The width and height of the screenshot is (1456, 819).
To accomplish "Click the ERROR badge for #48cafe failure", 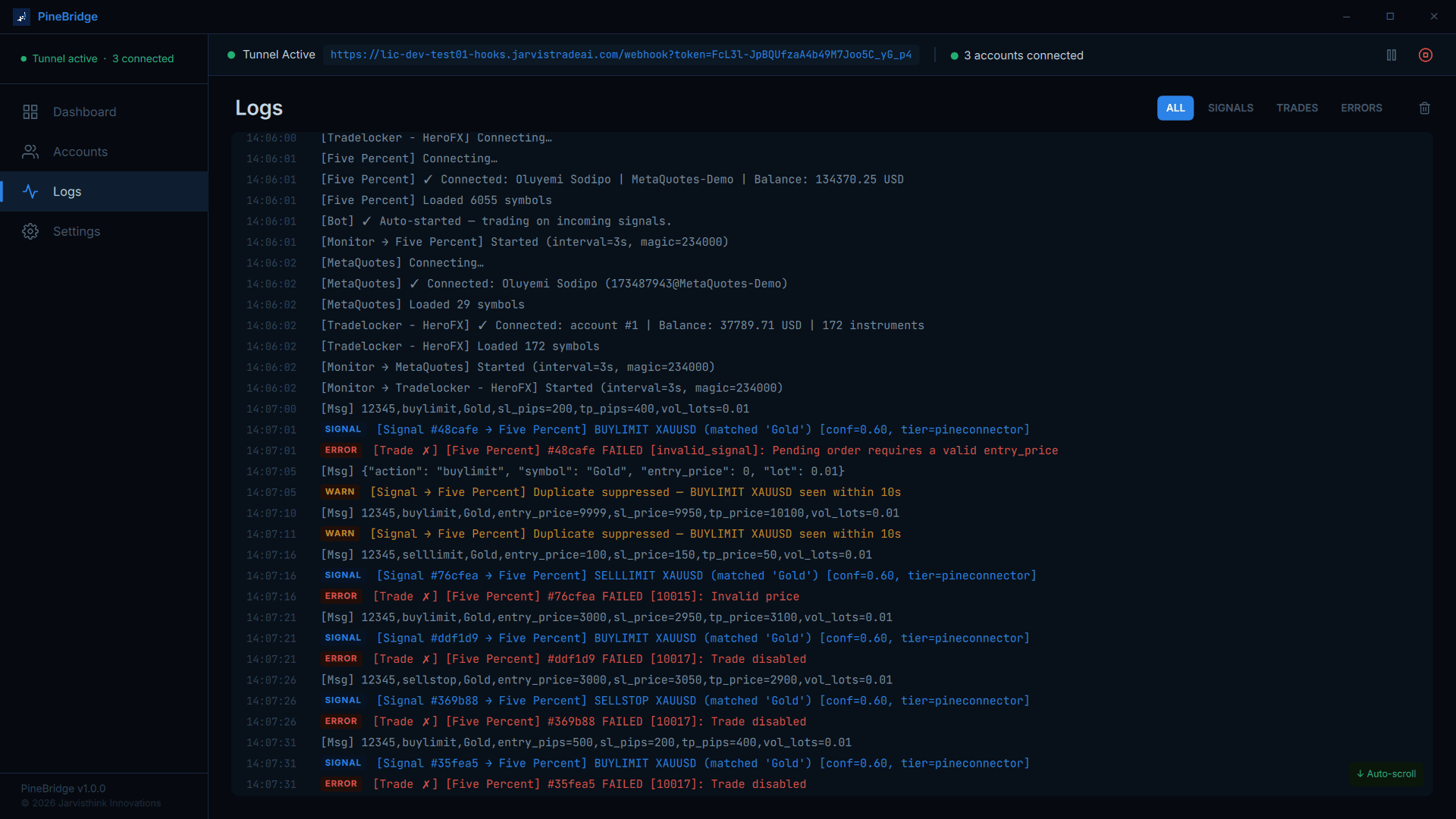I will (x=340, y=450).
